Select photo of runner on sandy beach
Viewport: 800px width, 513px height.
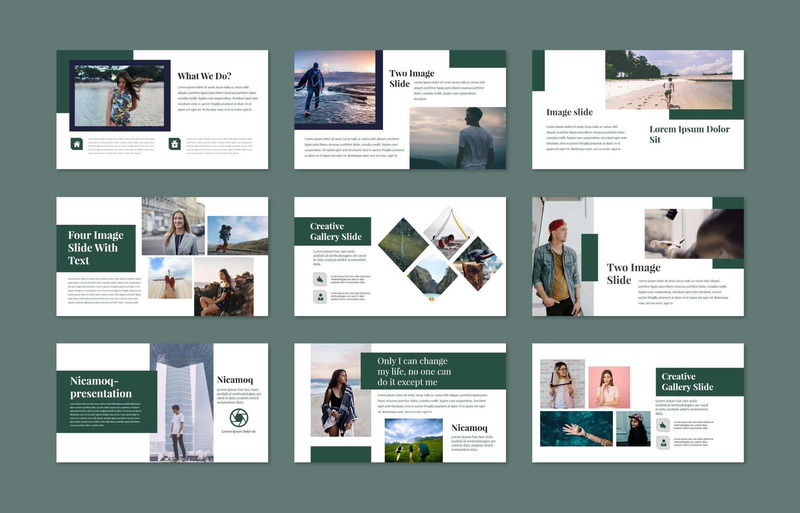[668, 79]
